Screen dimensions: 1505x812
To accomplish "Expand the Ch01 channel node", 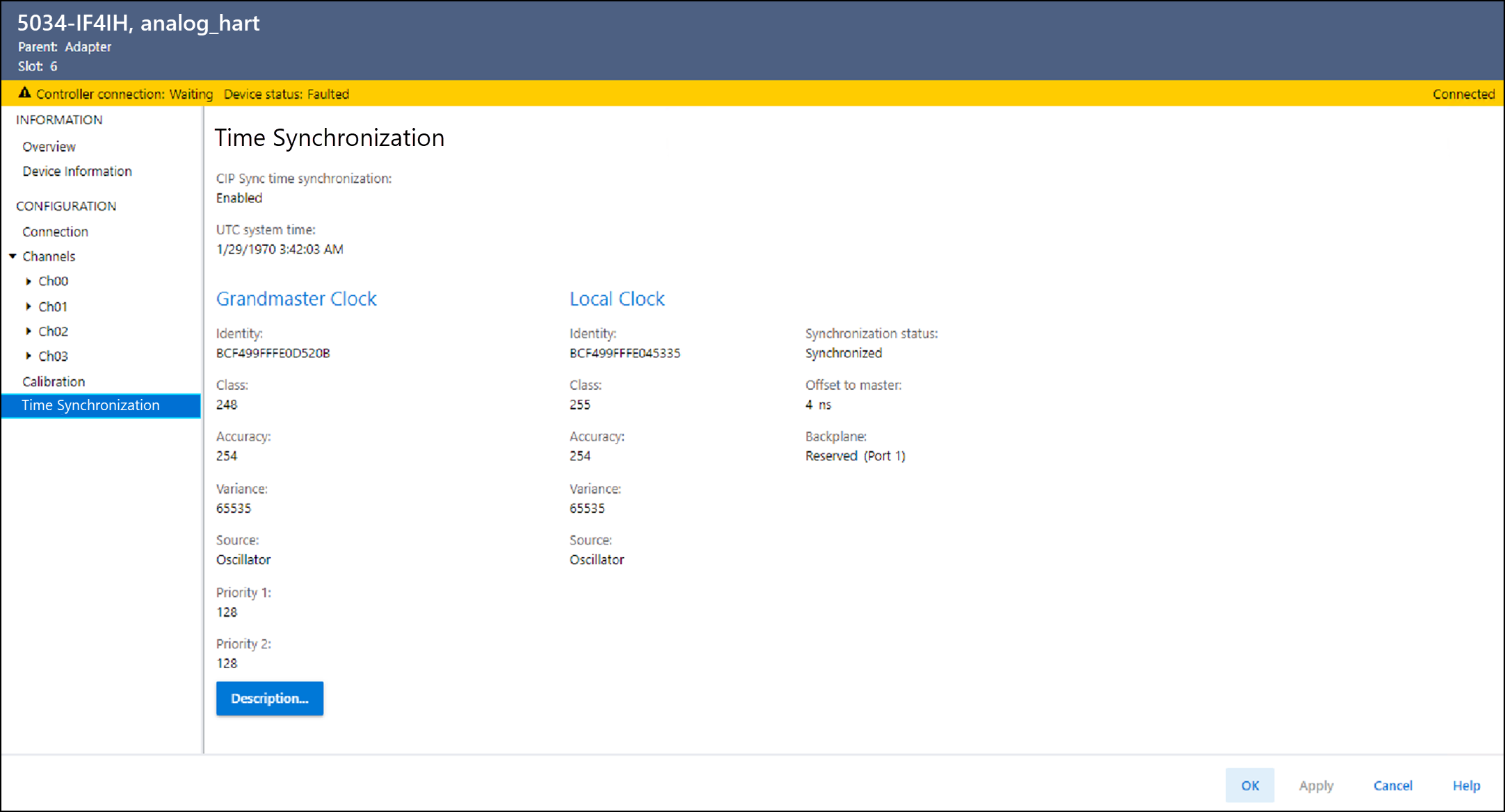I will (x=29, y=307).
